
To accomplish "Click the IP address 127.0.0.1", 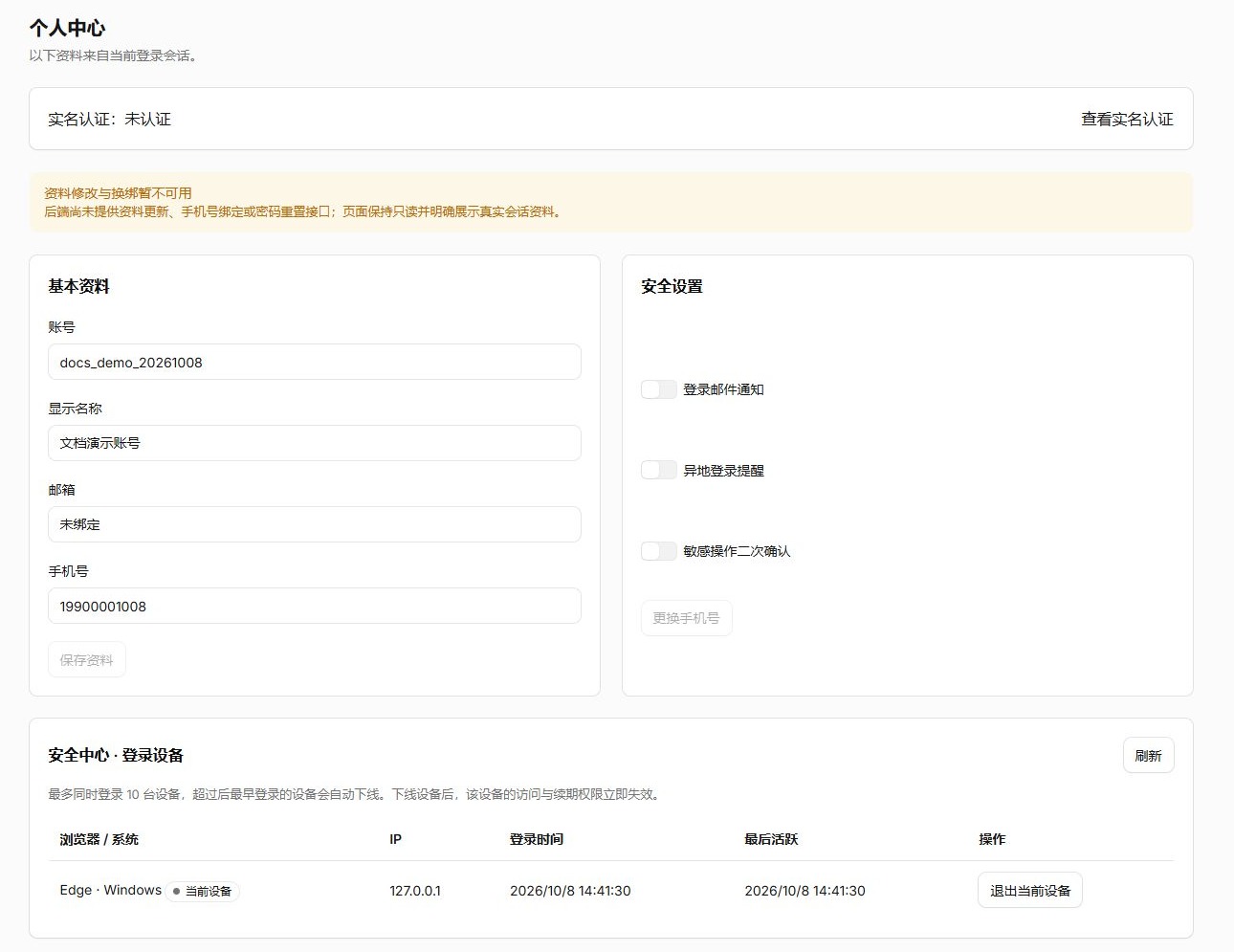I will coord(415,891).
